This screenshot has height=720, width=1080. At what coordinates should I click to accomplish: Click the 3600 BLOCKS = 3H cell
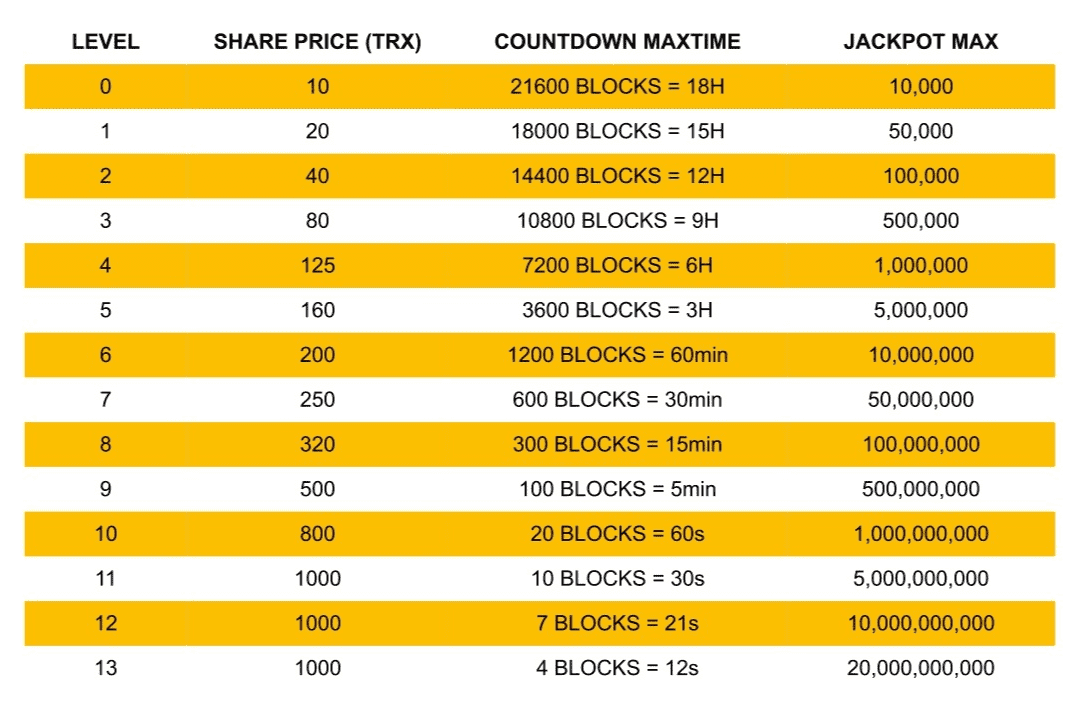point(617,310)
